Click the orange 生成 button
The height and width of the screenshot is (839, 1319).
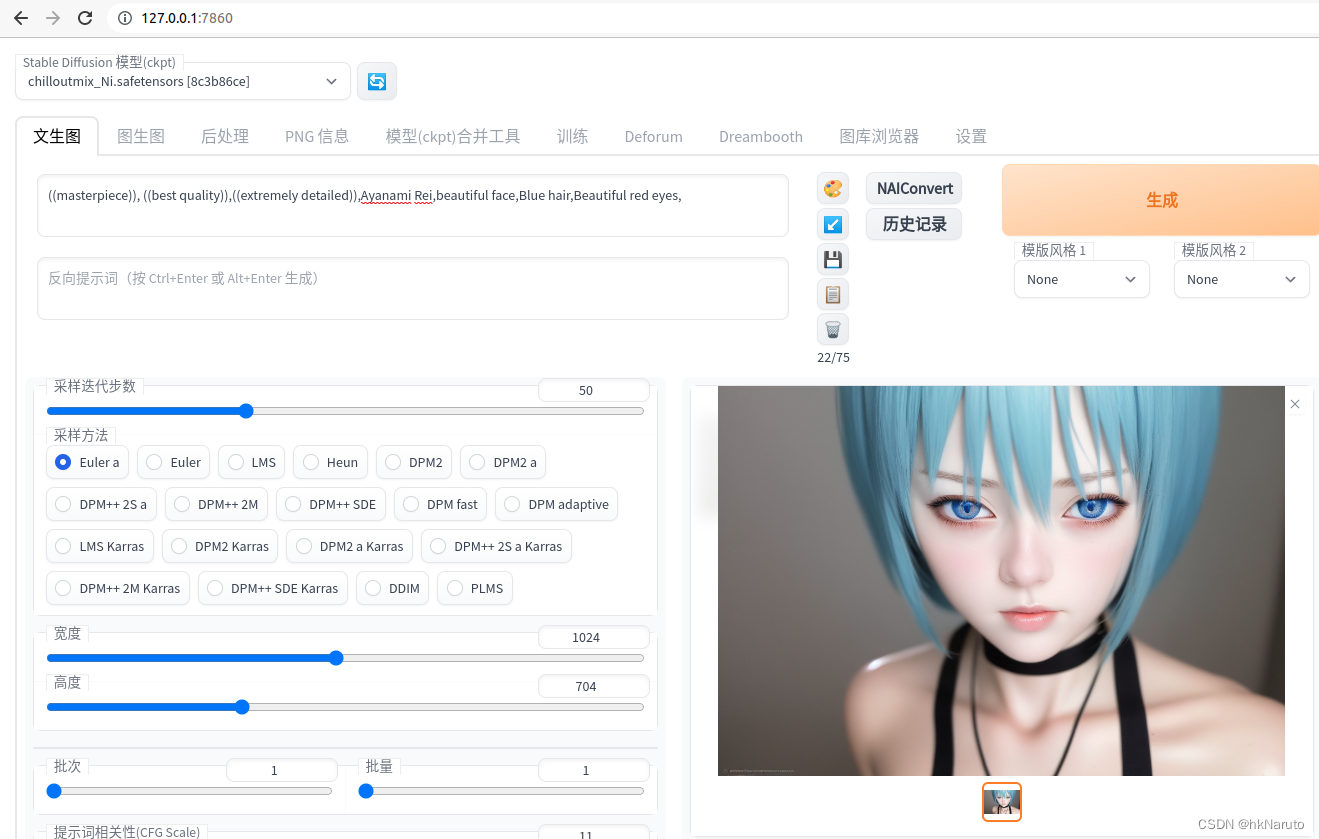[1161, 200]
